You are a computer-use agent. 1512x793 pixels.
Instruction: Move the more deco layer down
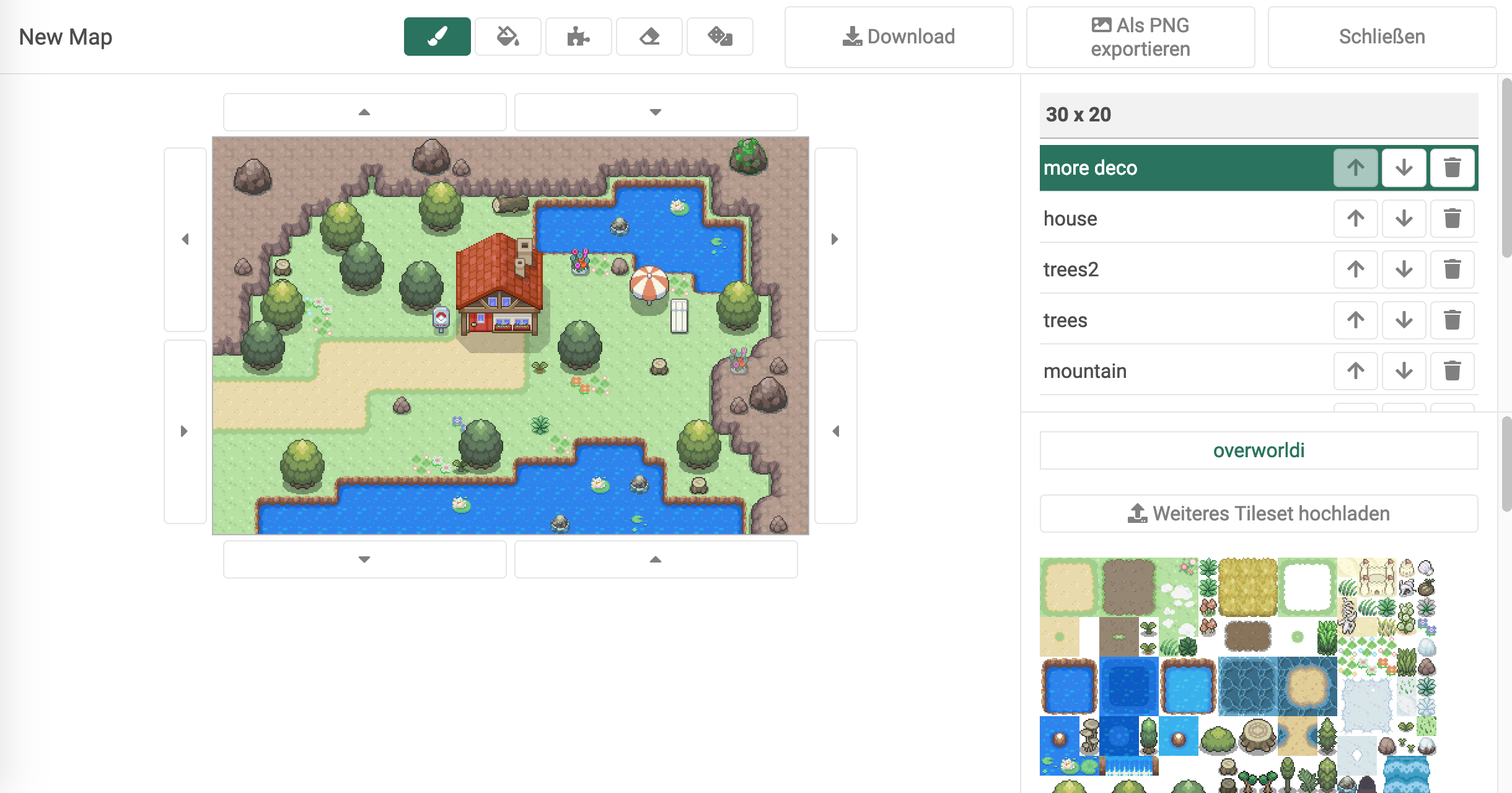click(1404, 167)
